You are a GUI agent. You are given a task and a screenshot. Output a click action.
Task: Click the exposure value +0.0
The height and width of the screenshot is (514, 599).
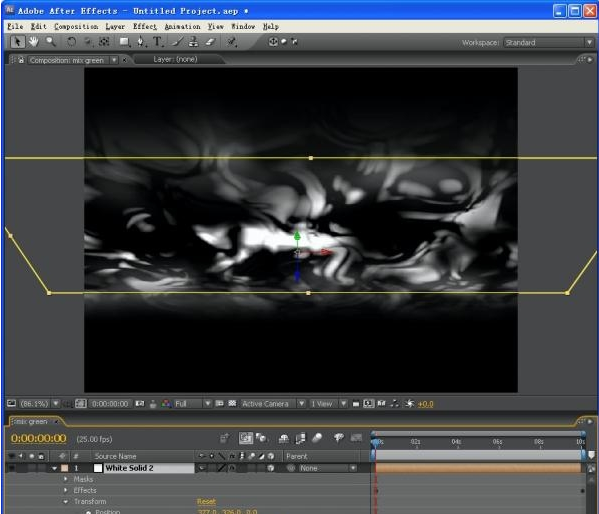click(426, 404)
